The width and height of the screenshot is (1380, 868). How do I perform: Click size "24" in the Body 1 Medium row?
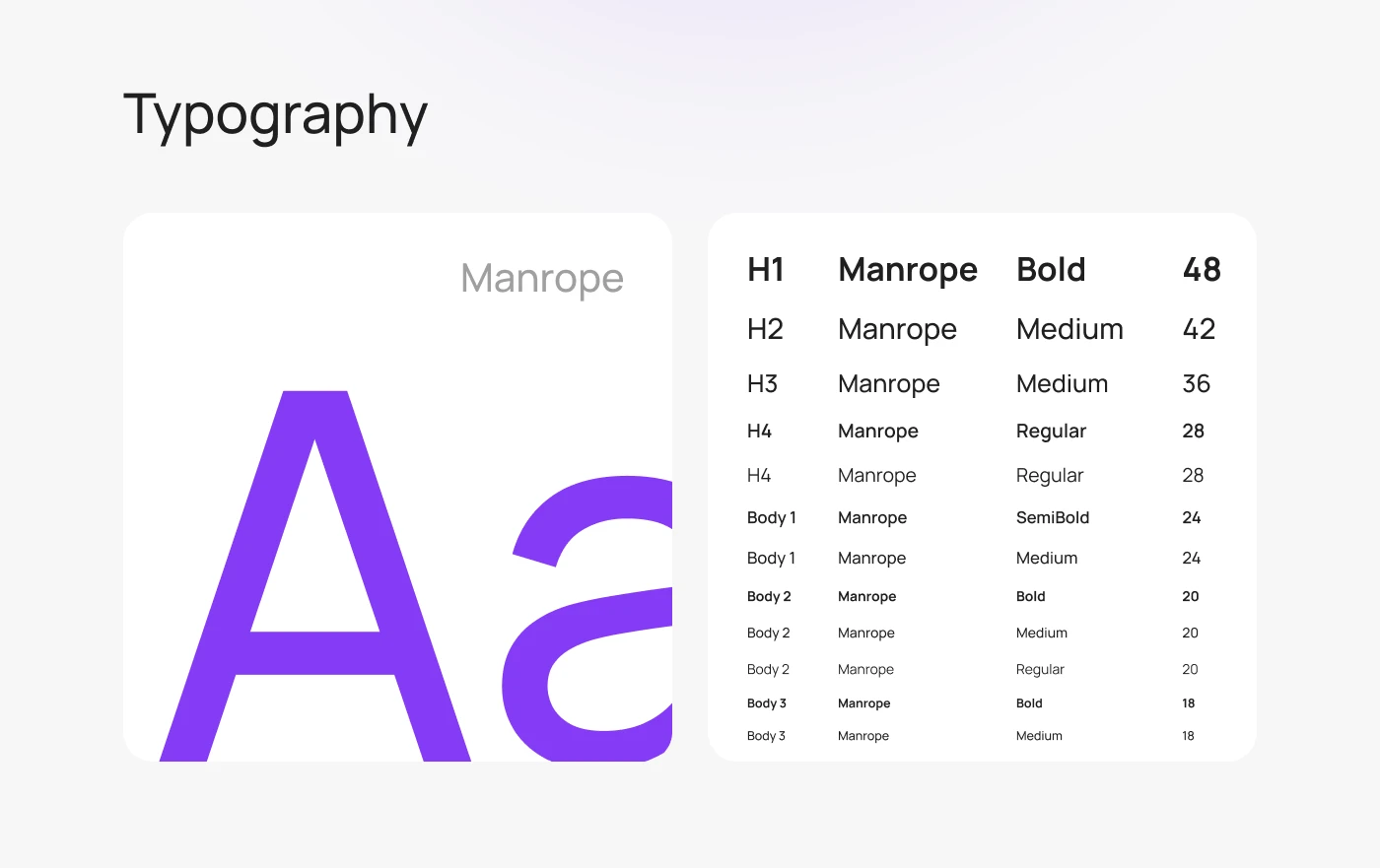pos(1192,558)
